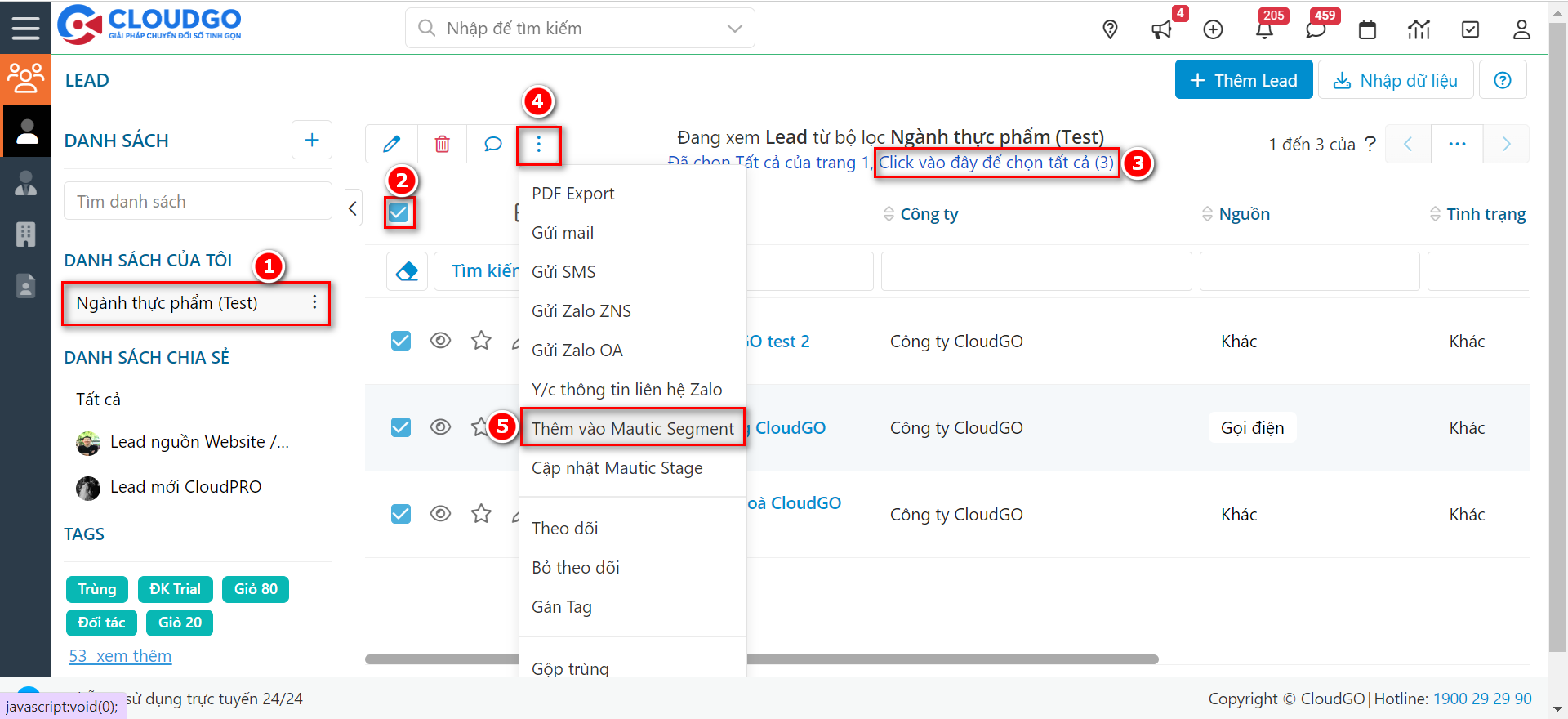Viewport: 1568px width, 719px height.
Task: Select Thêm vào Mautic Segment menu item
Action: pos(632,428)
